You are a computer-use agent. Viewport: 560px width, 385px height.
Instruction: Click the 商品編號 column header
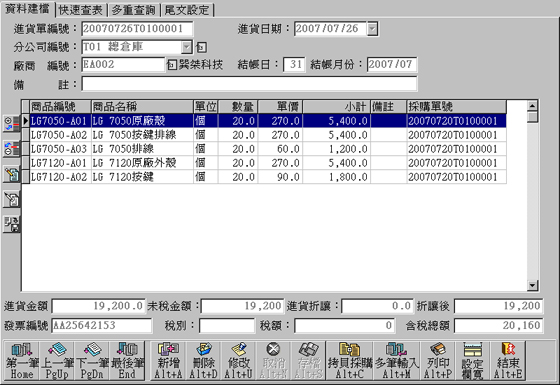coord(60,106)
